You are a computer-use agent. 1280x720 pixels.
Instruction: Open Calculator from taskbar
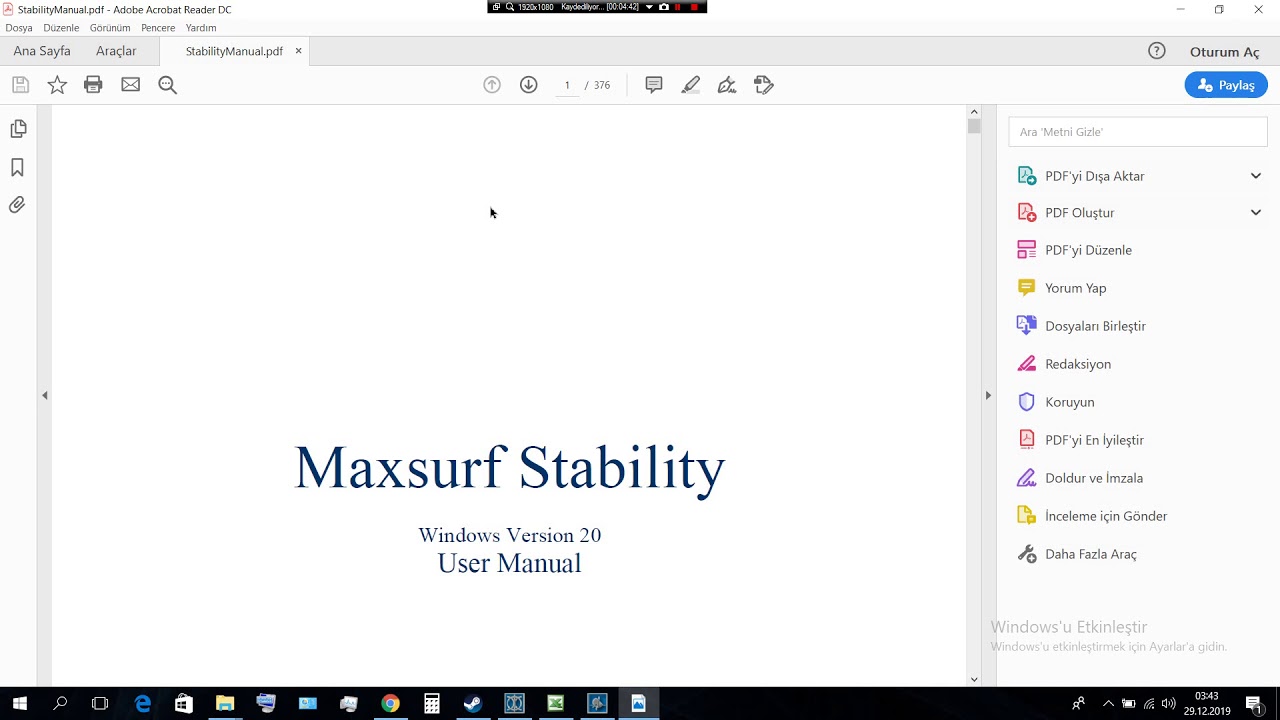point(431,704)
